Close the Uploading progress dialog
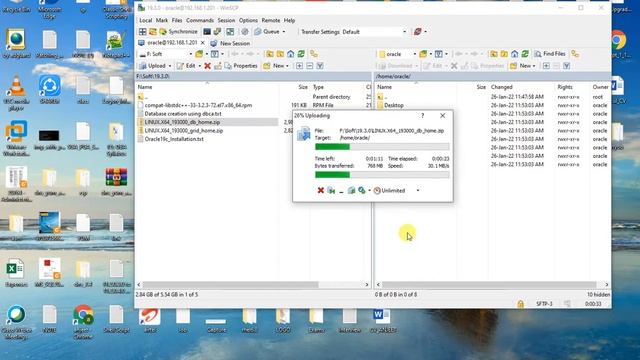 [442, 116]
